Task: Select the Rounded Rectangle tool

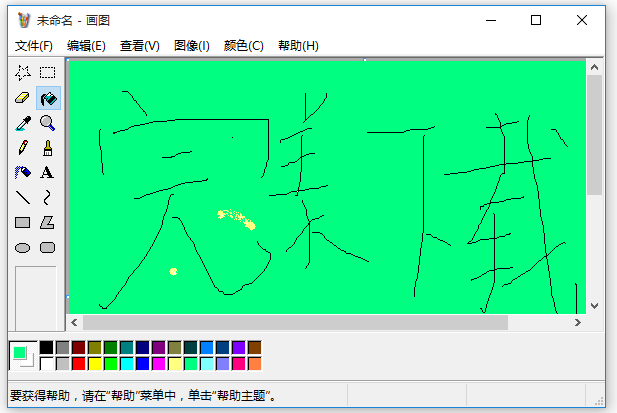Action: (48, 248)
